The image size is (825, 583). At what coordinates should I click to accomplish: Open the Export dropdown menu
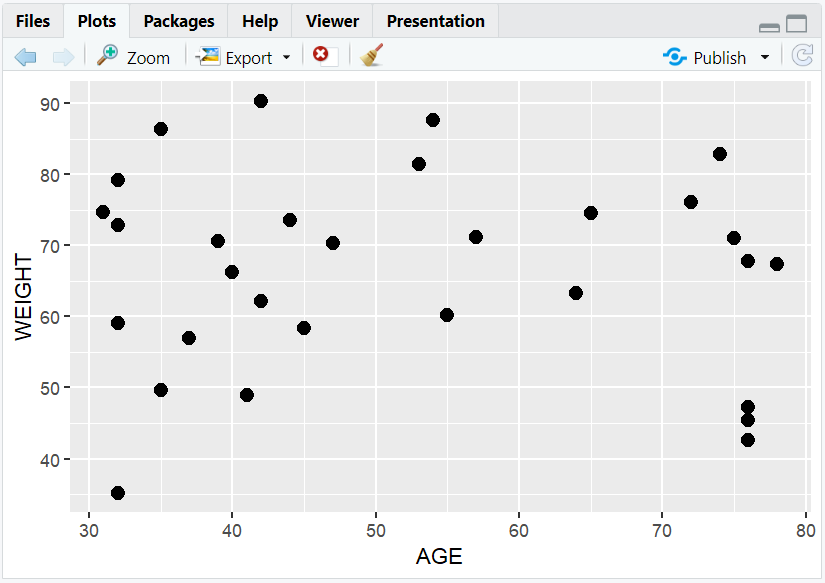click(x=285, y=57)
